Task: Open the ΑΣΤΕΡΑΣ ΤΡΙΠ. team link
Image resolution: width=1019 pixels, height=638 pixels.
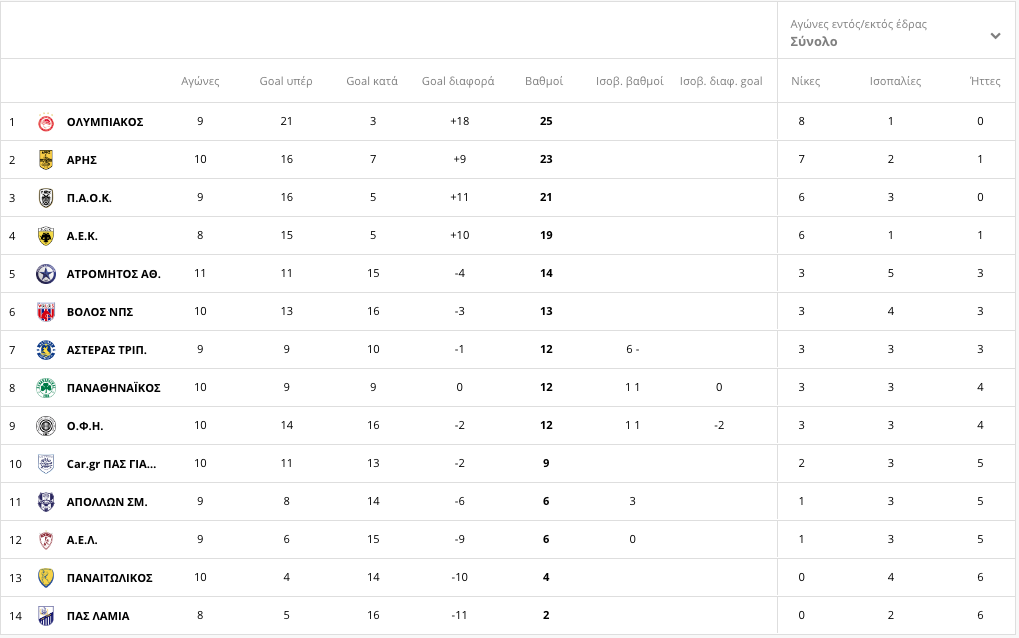Action: (107, 350)
